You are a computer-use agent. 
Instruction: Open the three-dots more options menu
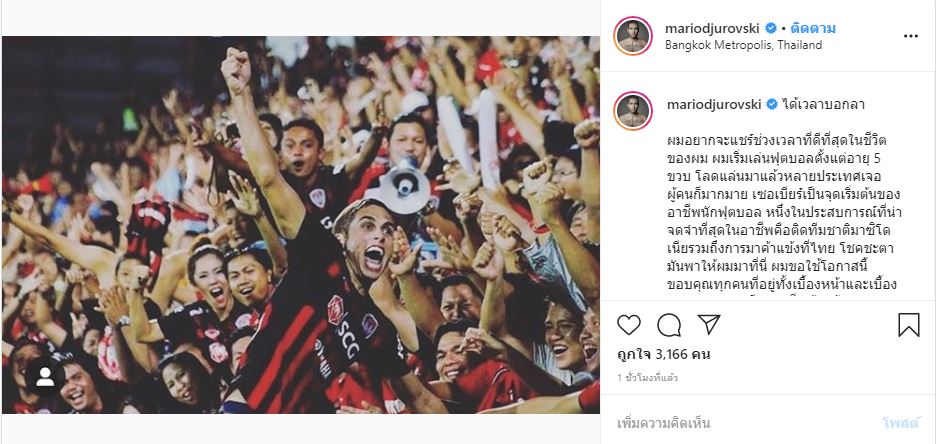coord(910,36)
